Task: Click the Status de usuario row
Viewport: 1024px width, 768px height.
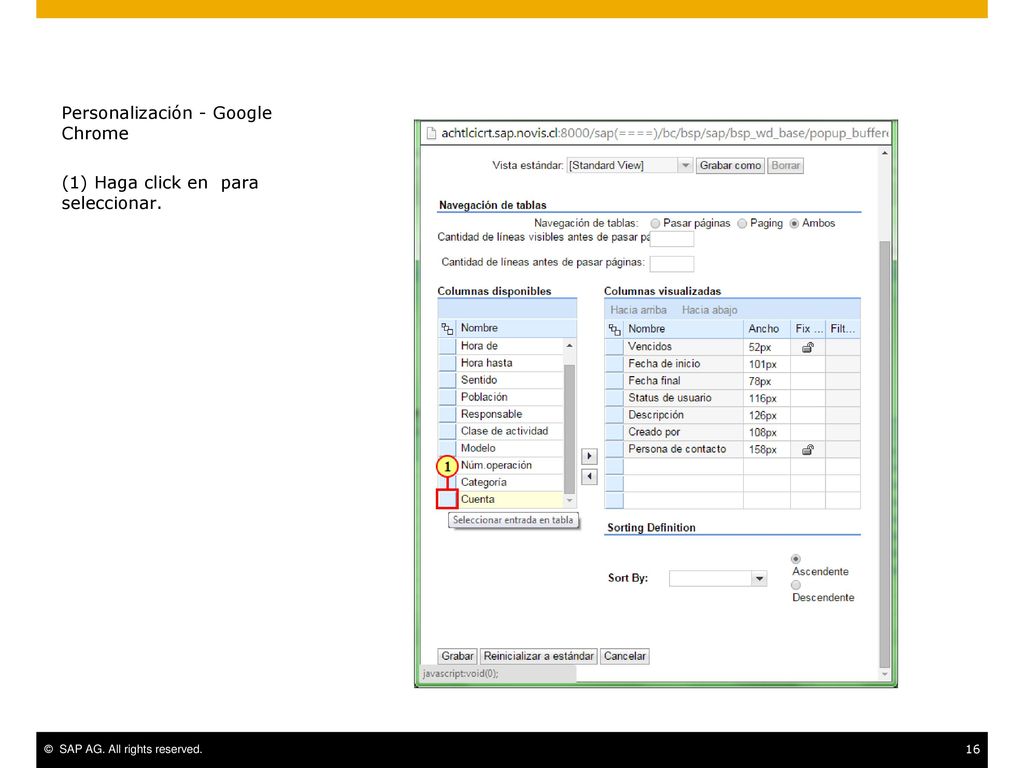Action: (733, 398)
